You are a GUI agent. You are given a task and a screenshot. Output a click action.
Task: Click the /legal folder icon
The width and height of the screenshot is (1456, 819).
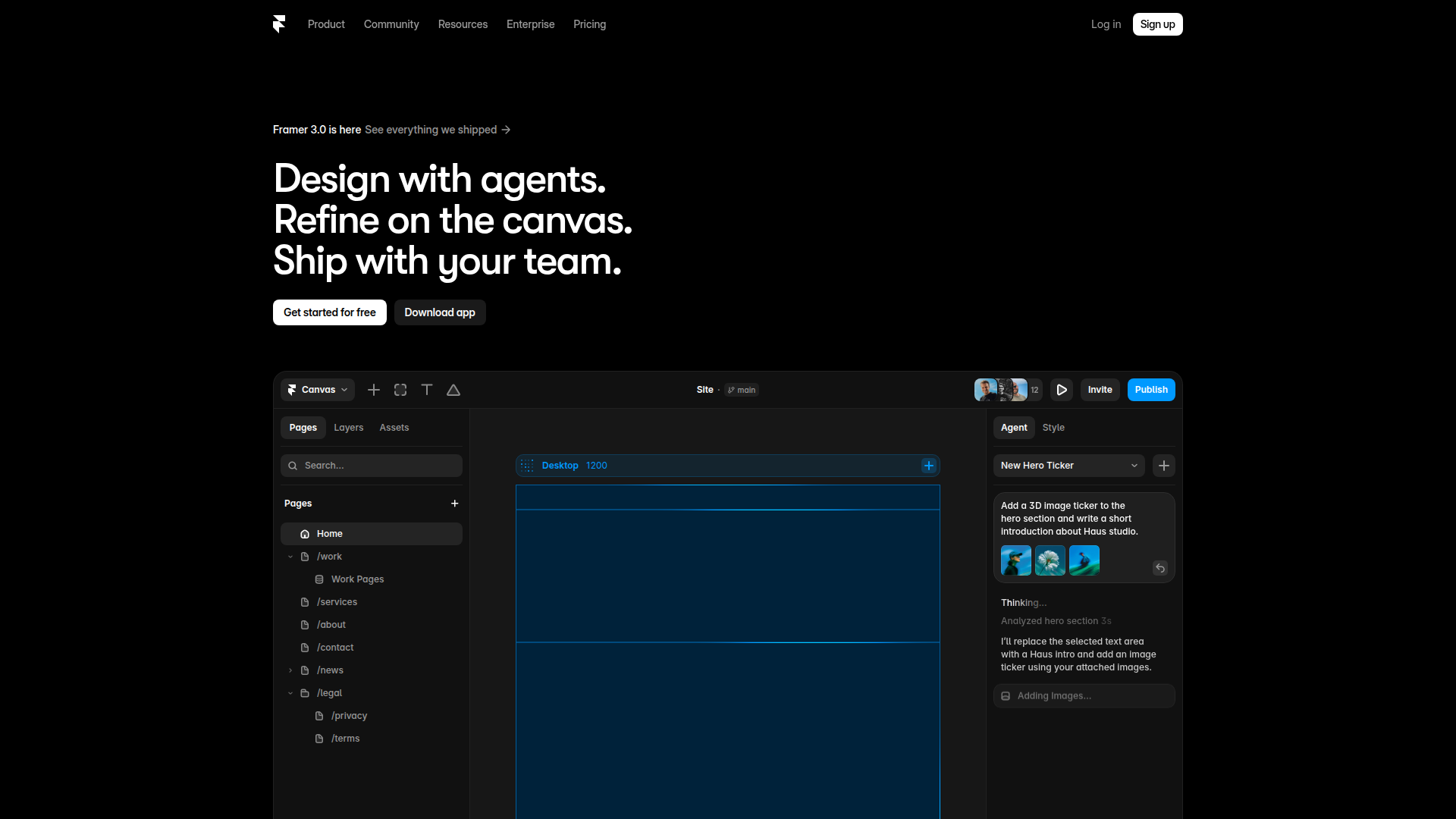coord(305,693)
